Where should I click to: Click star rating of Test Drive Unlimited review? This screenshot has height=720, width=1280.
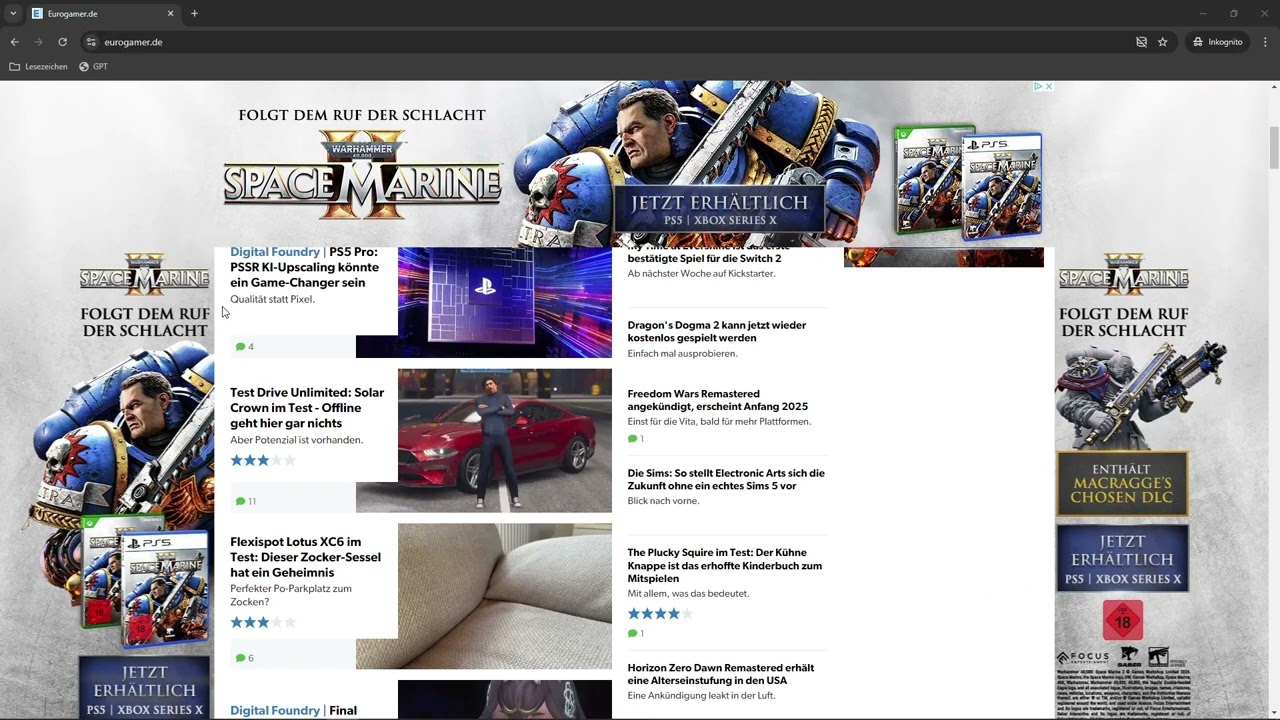(x=263, y=460)
